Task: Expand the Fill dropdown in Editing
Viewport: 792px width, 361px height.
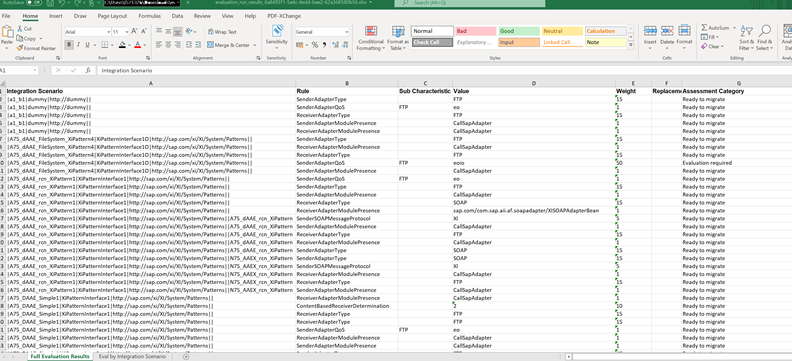Action: 718,37
